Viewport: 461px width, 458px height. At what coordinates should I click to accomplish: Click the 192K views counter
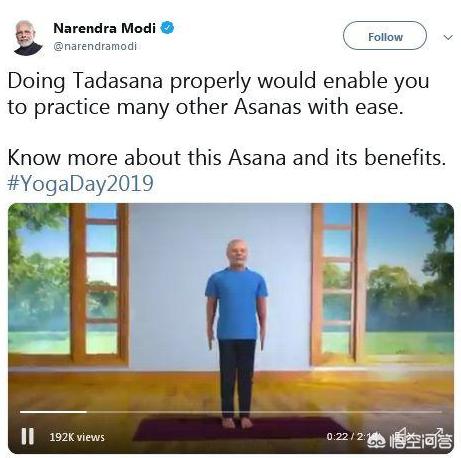tap(77, 437)
